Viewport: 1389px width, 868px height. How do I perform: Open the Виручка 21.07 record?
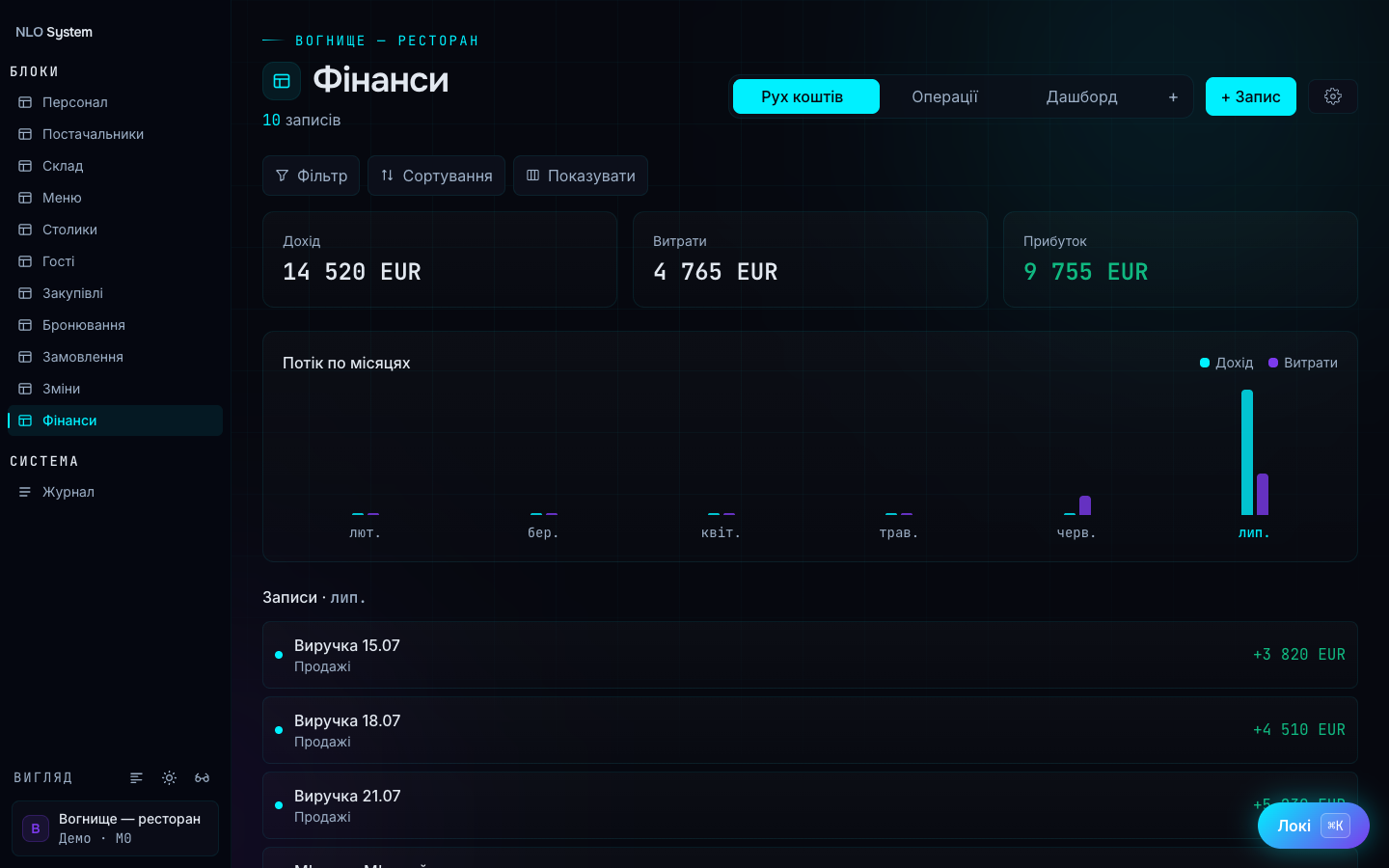(x=810, y=805)
